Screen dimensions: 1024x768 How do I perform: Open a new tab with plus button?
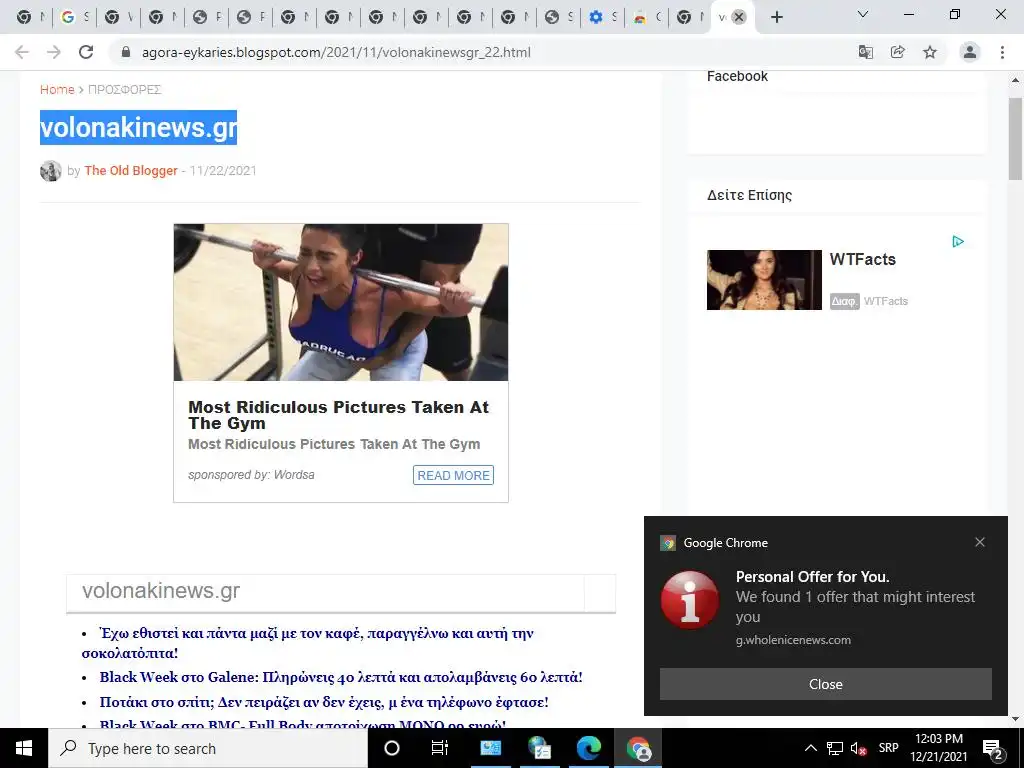(x=776, y=17)
